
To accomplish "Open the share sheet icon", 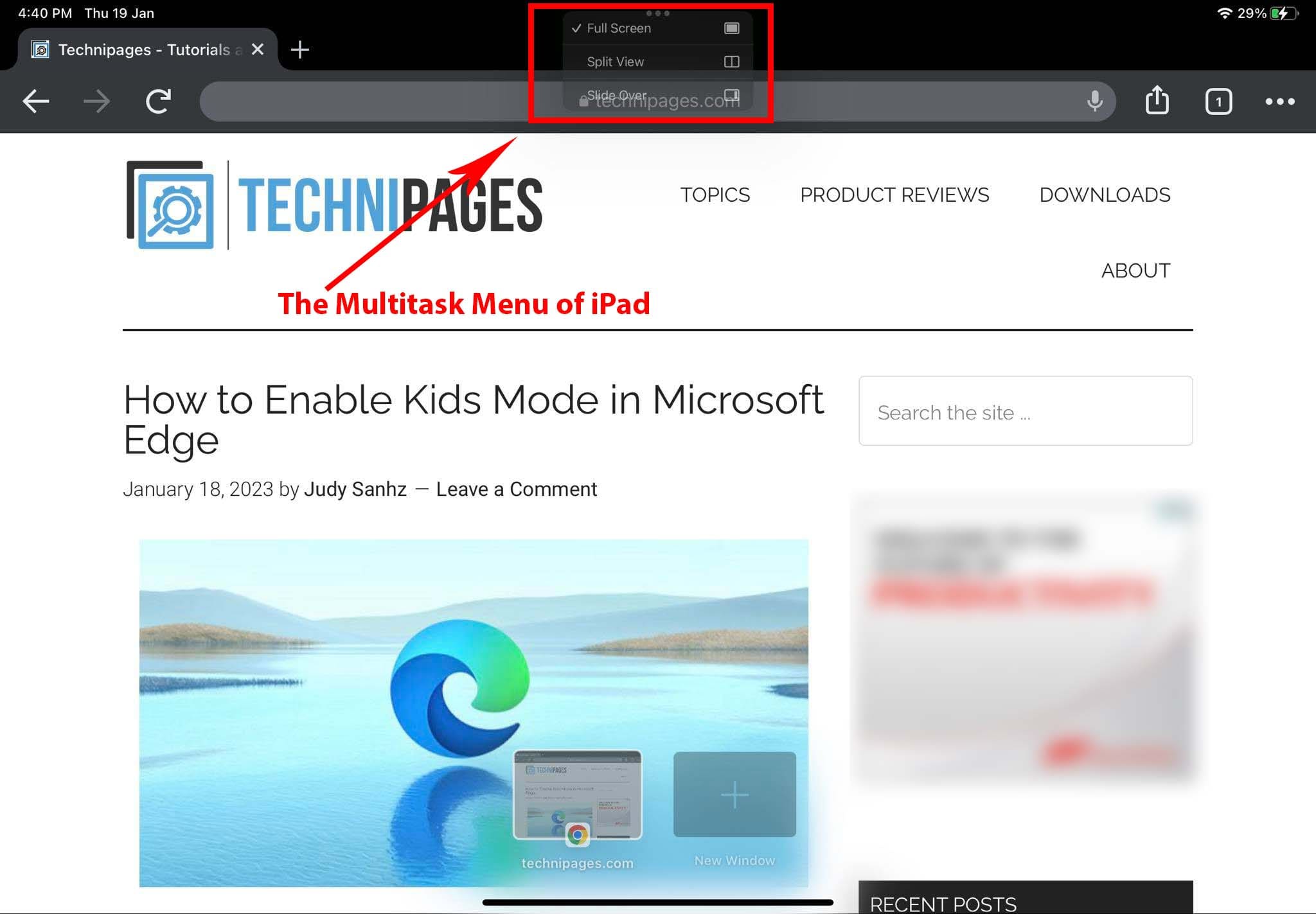I will click(1157, 101).
